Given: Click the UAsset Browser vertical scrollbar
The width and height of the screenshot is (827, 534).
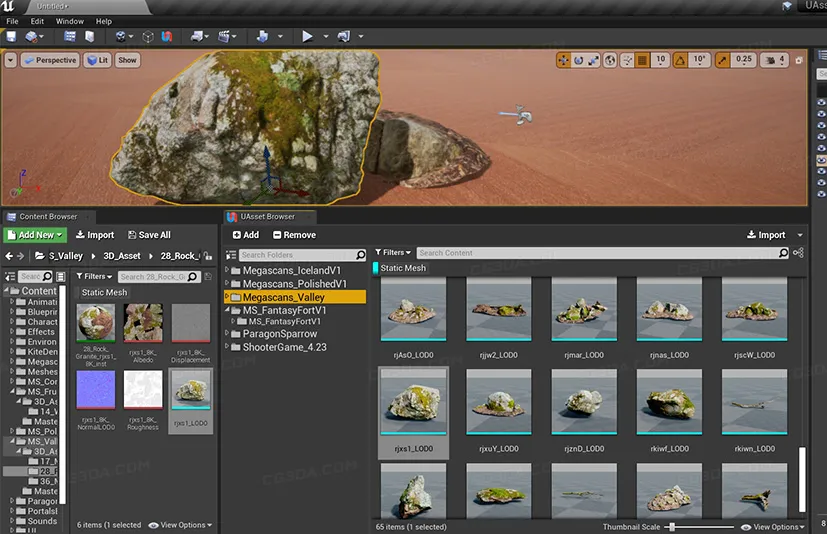Looking at the screenshot, I should point(802,479).
